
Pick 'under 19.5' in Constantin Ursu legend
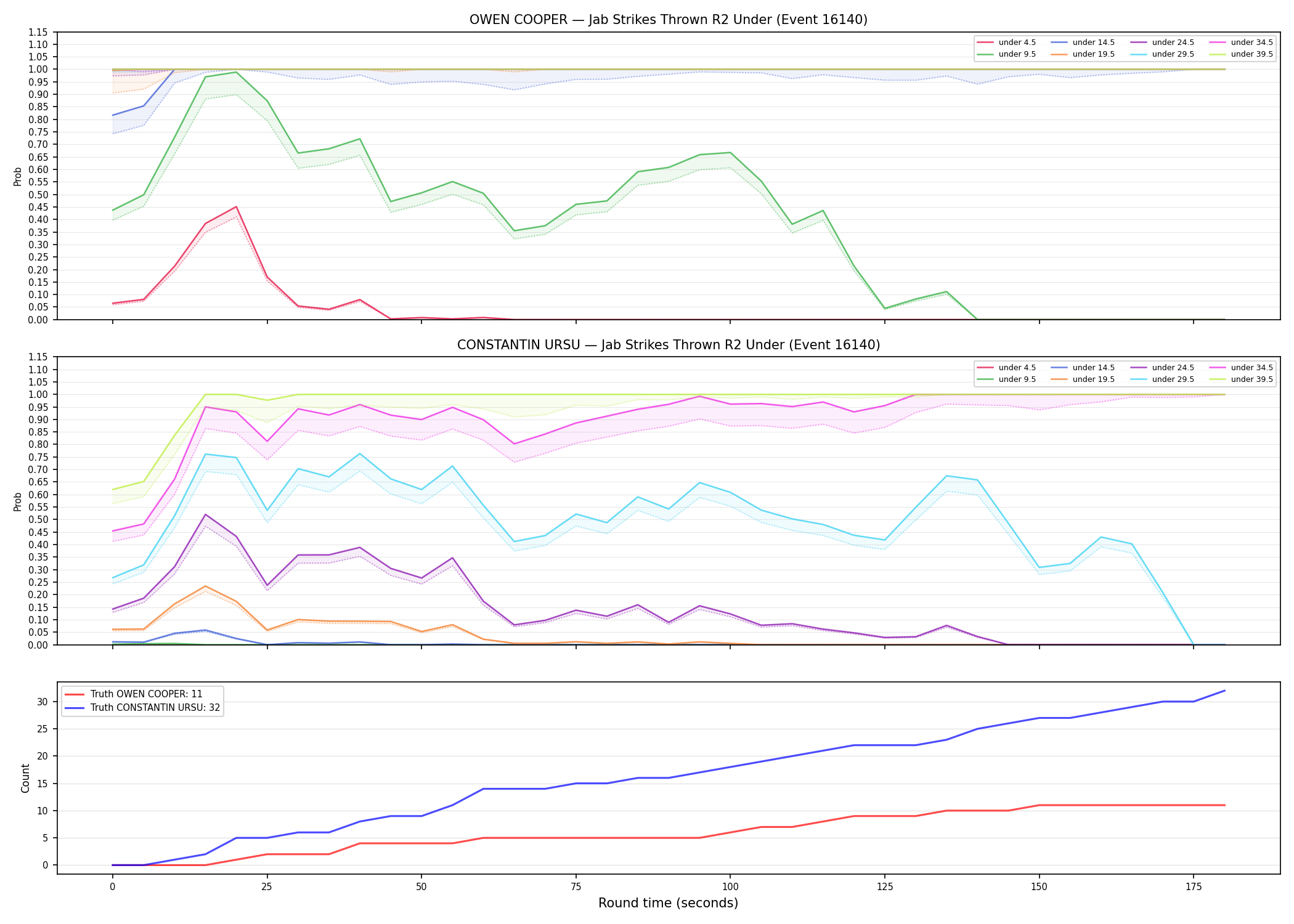click(1083, 379)
